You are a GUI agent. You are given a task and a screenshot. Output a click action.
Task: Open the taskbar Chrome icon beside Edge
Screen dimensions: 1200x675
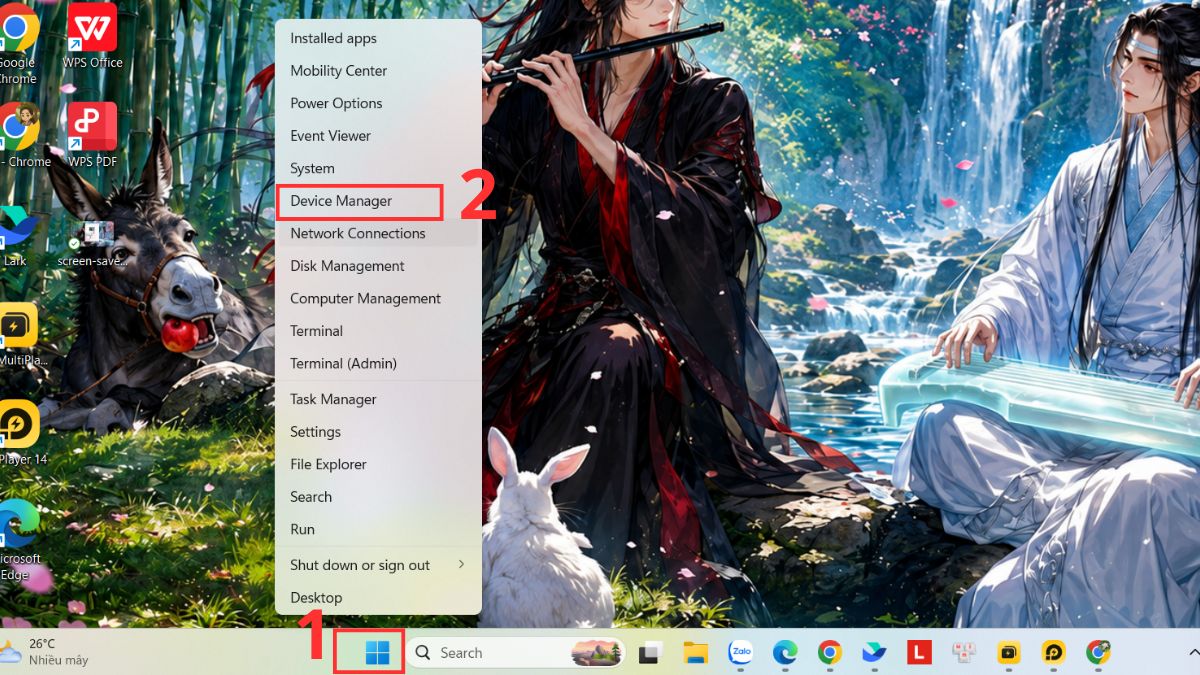[829, 653]
